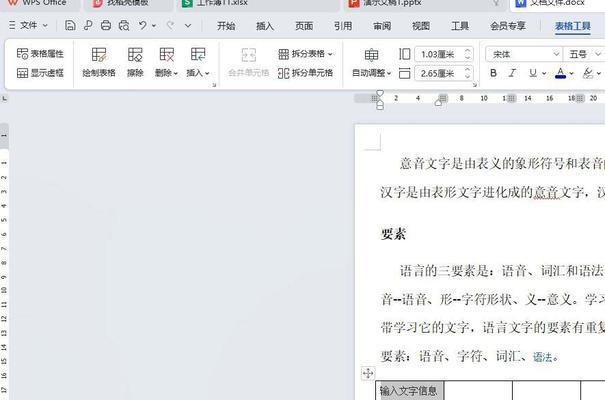Open the table group dialog launcher
The height and width of the screenshot is (400, 605).
pyautogui.click(x=214, y=85)
